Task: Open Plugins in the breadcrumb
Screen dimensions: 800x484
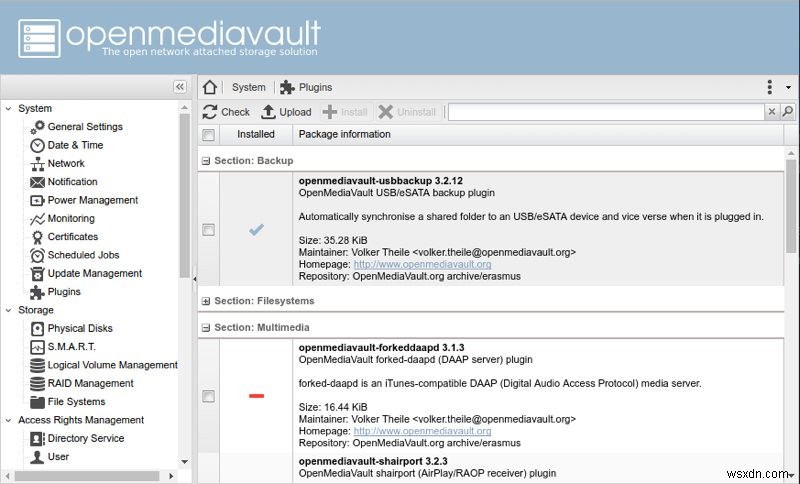Action: 315,87
